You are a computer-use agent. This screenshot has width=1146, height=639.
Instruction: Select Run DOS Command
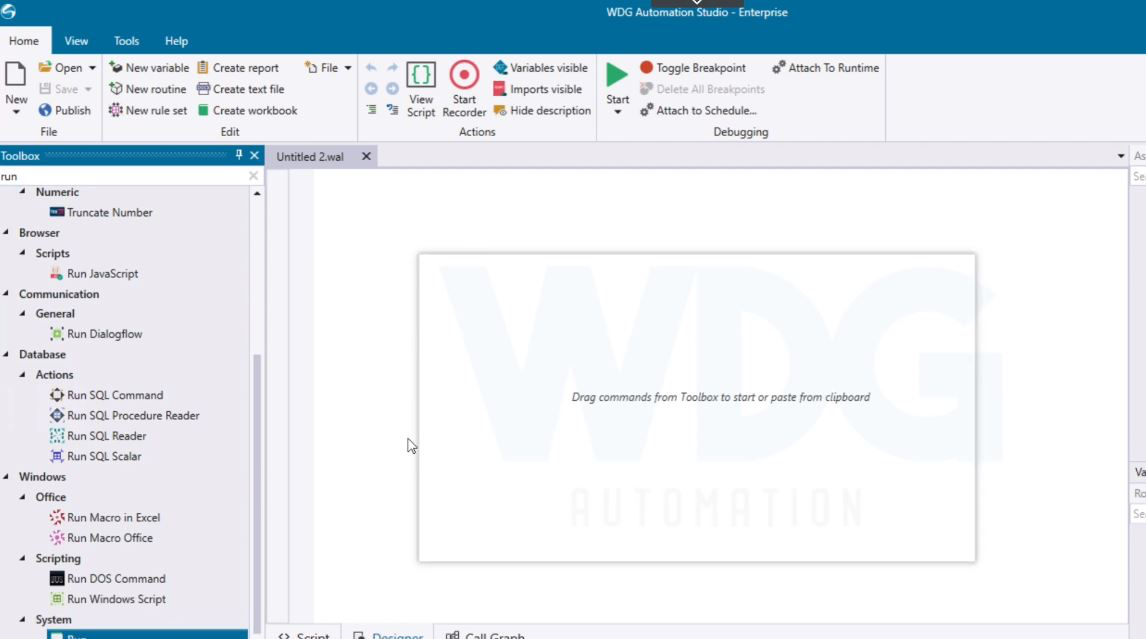tap(108, 579)
